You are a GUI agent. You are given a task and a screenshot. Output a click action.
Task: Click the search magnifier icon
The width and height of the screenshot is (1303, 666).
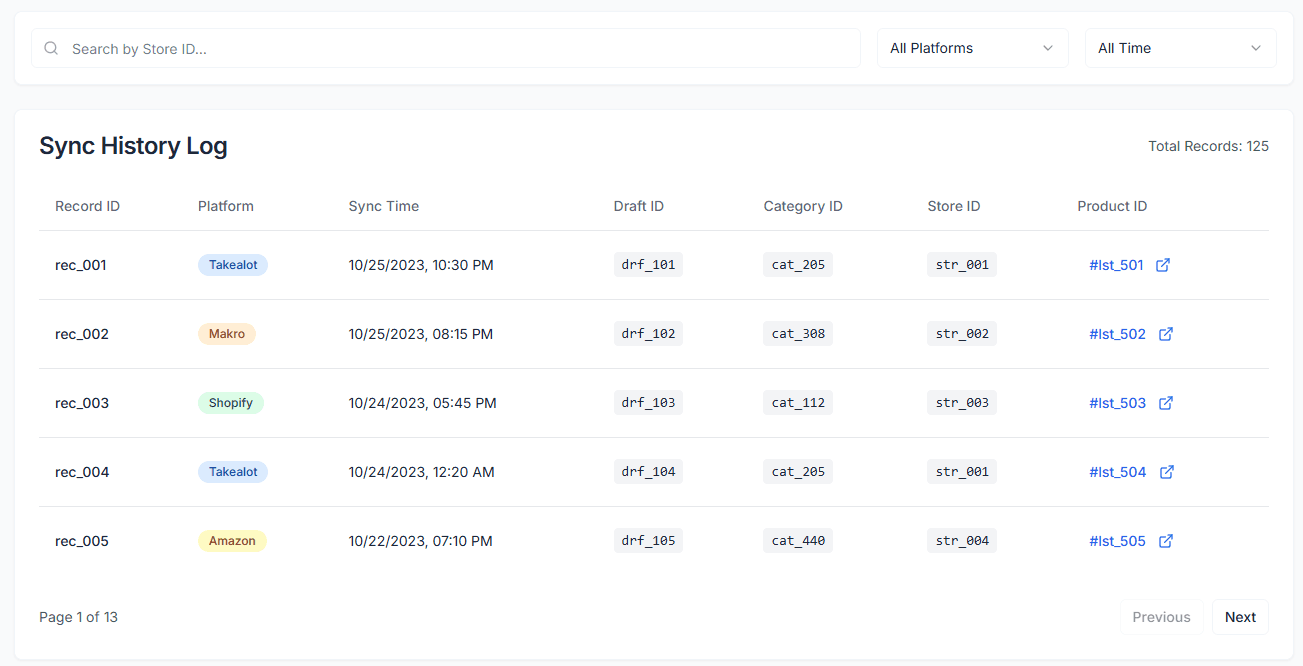pyautogui.click(x=50, y=47)
